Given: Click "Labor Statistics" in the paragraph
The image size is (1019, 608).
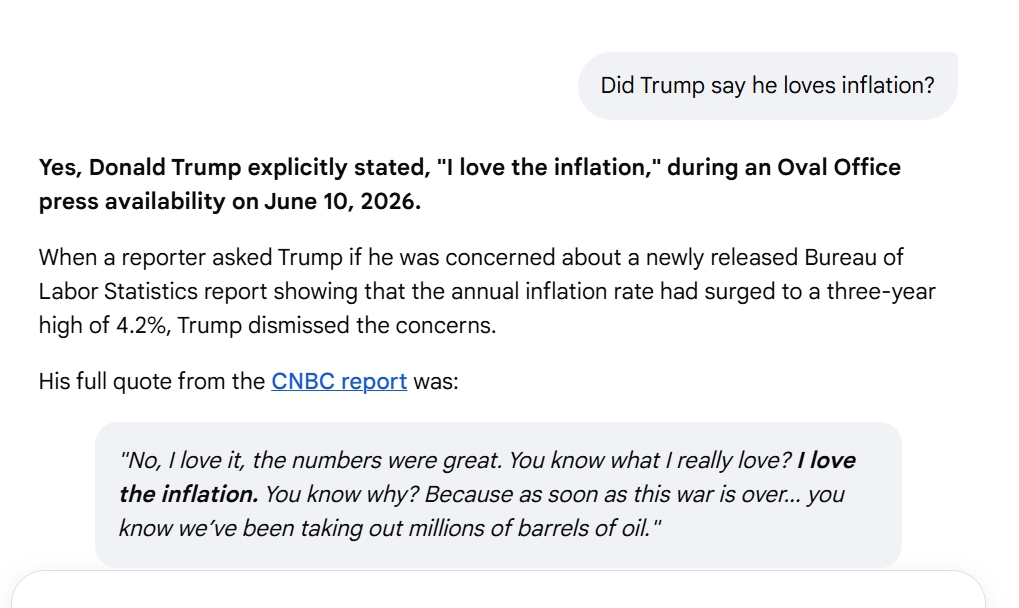Looking at the screenshot, I should [x=118, y=292].
